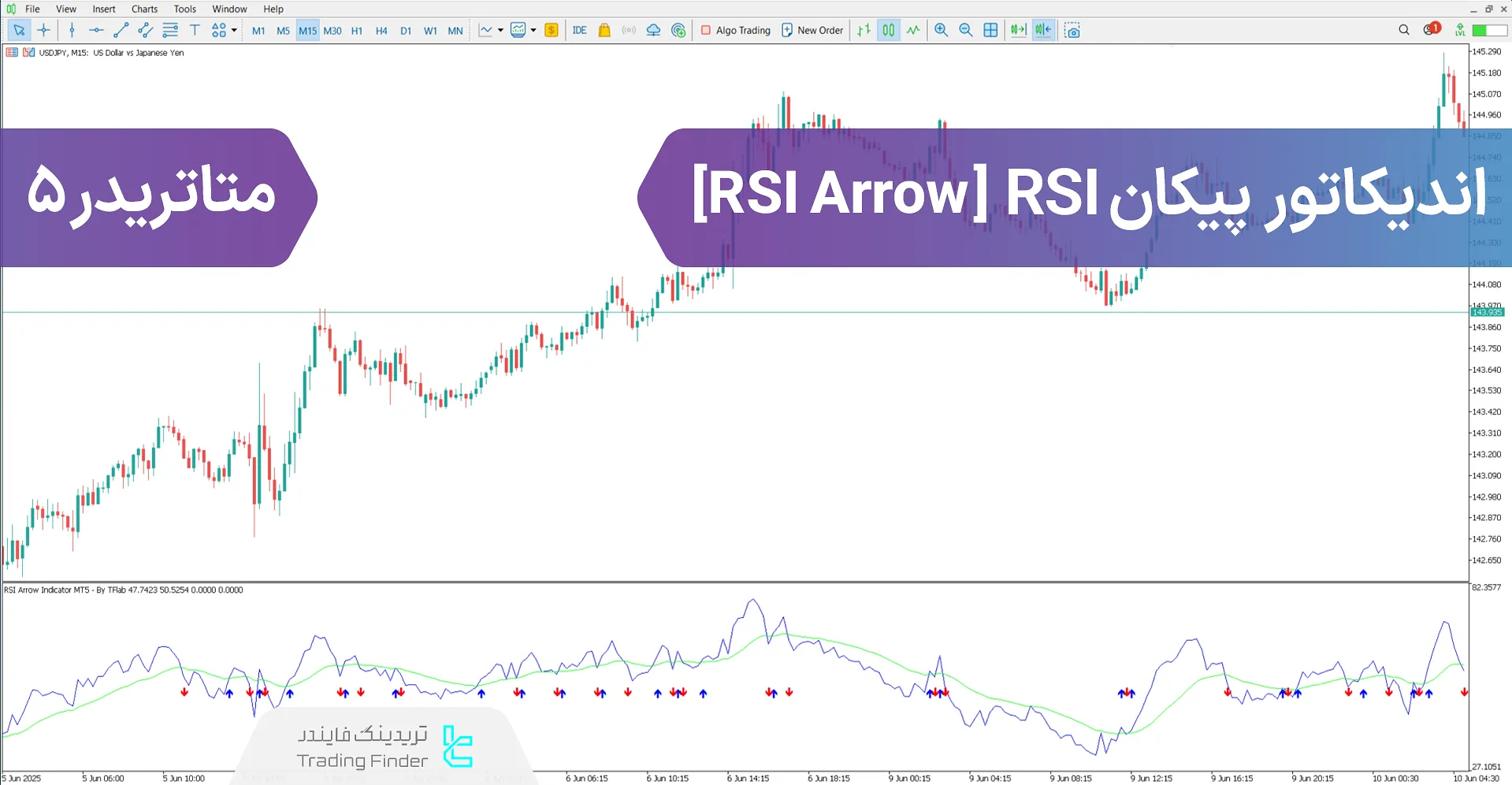Select the Trendline drawing tool

pyautogui.click(x=121, y=30)
